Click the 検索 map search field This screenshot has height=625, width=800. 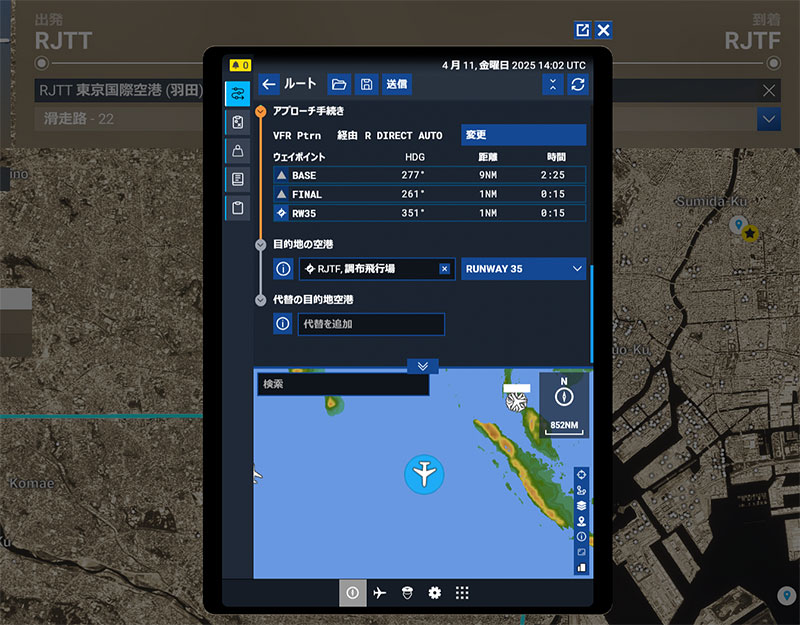[x=343, y=384]
